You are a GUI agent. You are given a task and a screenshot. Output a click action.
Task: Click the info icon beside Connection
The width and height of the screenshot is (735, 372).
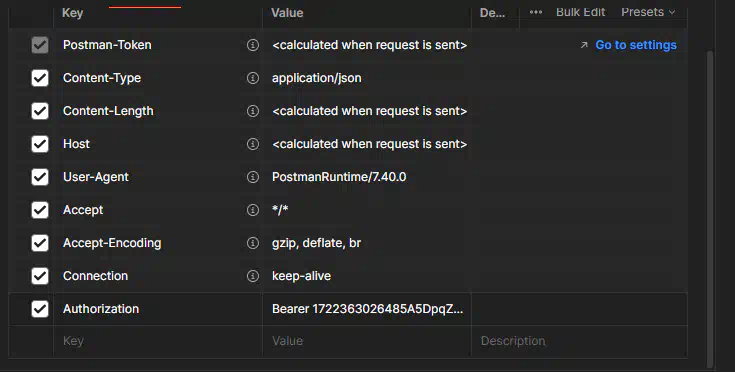click(x=253, y=276)
